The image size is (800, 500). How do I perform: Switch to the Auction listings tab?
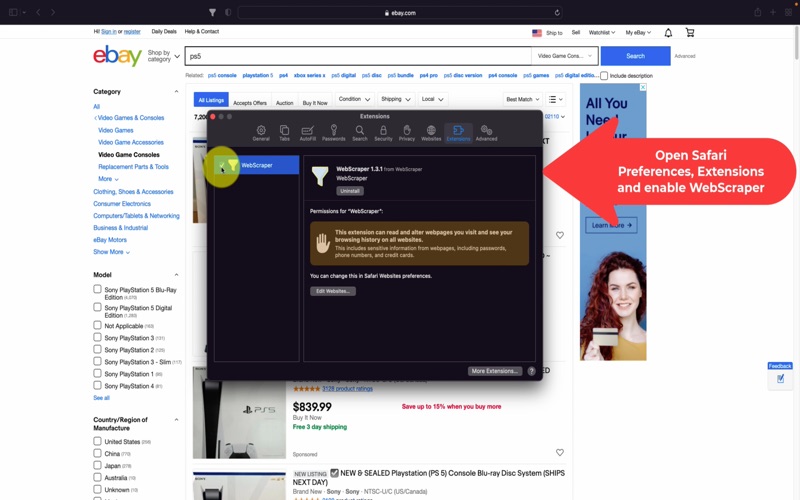(284, 102)
